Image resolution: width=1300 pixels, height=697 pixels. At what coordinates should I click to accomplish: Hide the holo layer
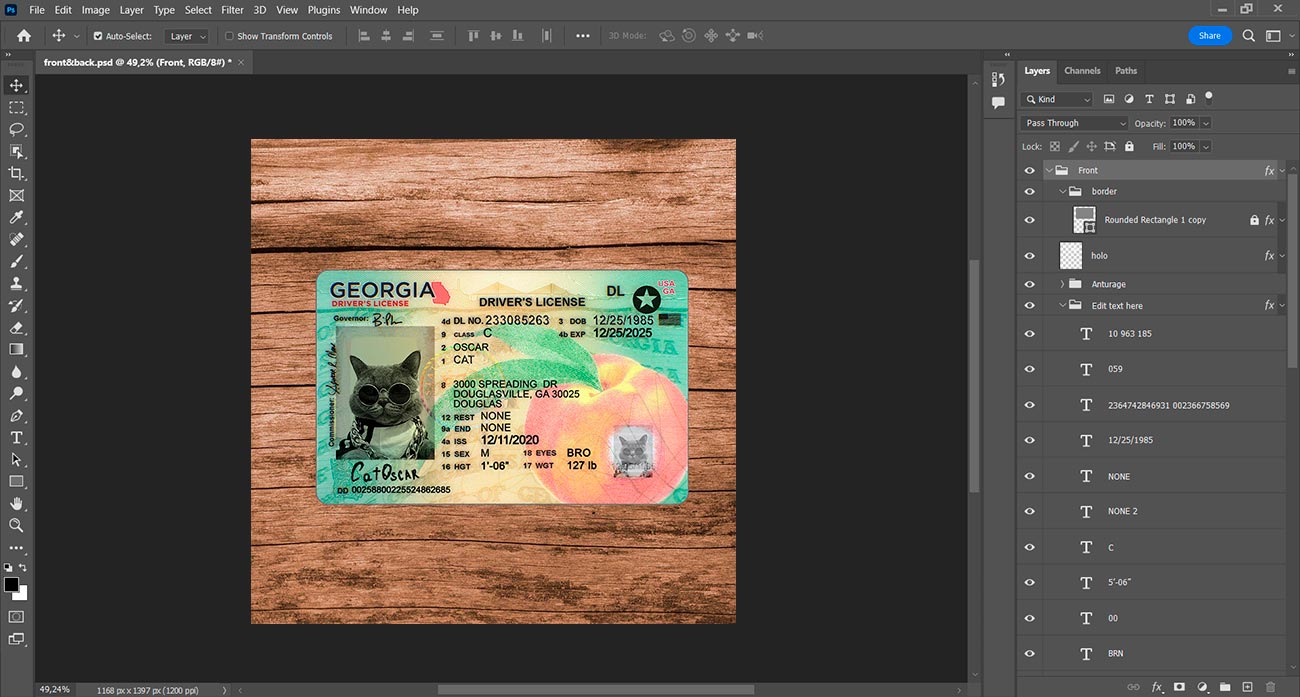pos(1029,256)
